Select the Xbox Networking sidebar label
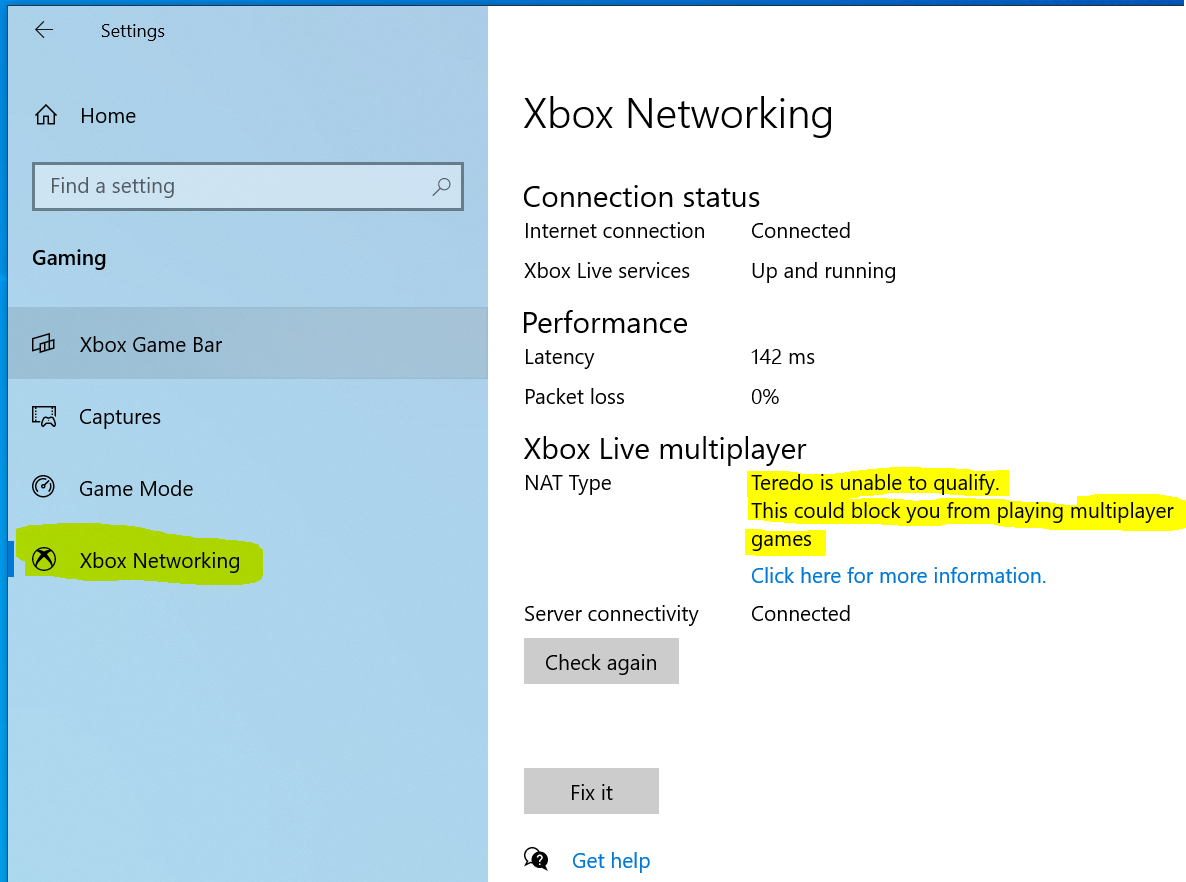The image size is (1186, 882). (159, 560)
